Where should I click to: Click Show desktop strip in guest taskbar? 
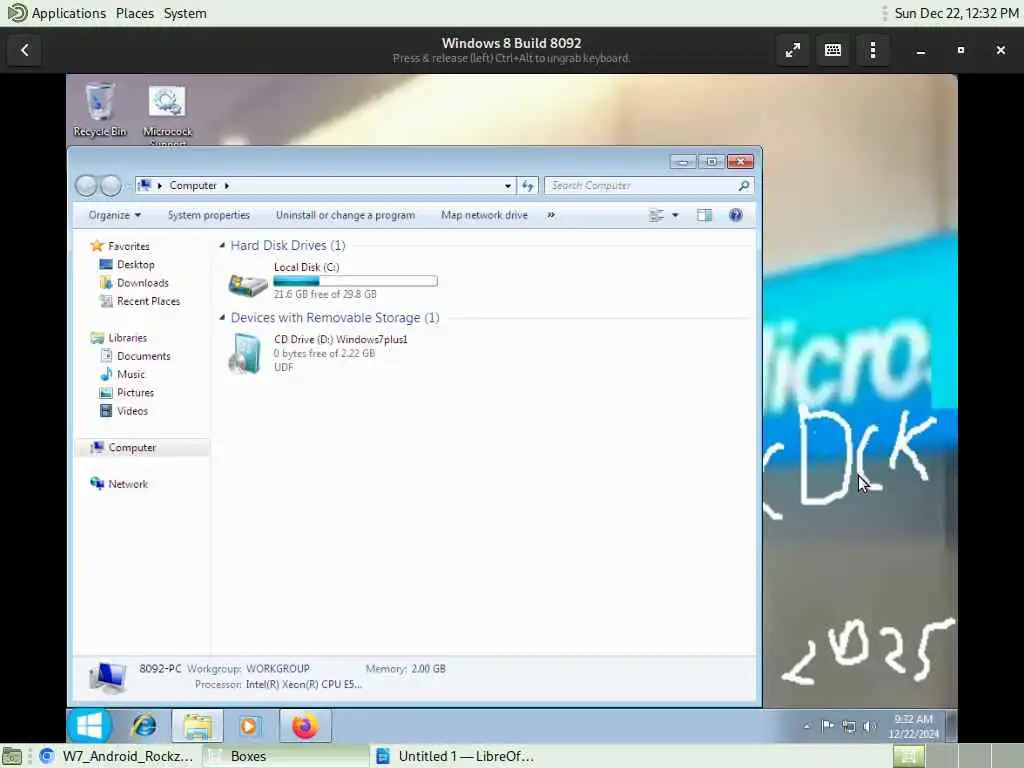coord(952,726)
